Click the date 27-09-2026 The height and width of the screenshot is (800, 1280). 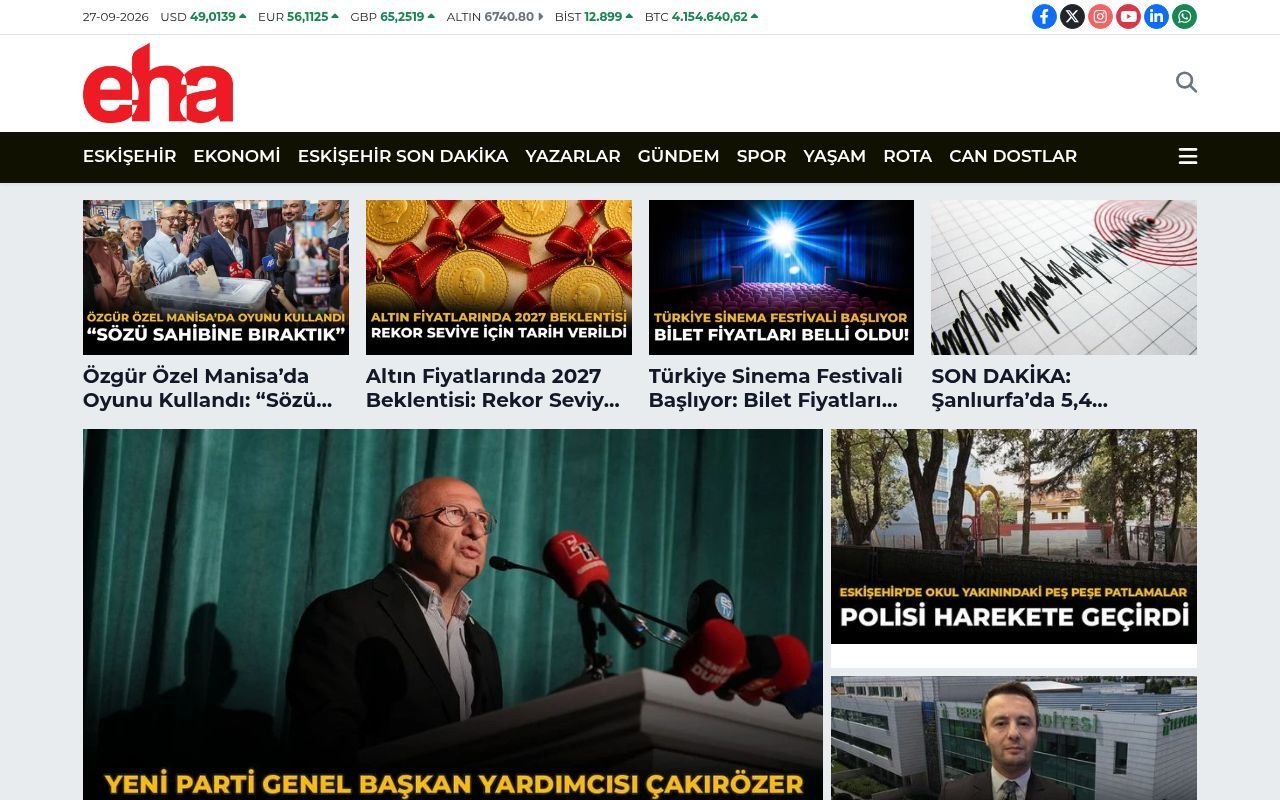116,17
